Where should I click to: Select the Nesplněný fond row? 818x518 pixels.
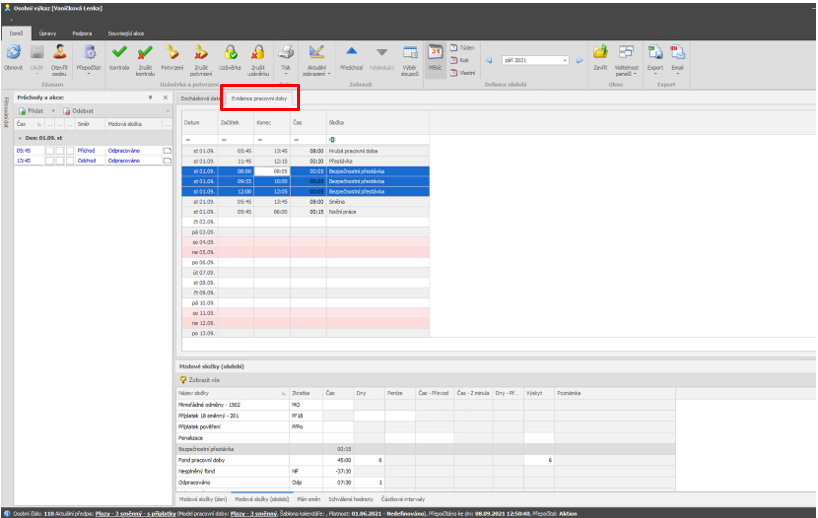point(426,472)
